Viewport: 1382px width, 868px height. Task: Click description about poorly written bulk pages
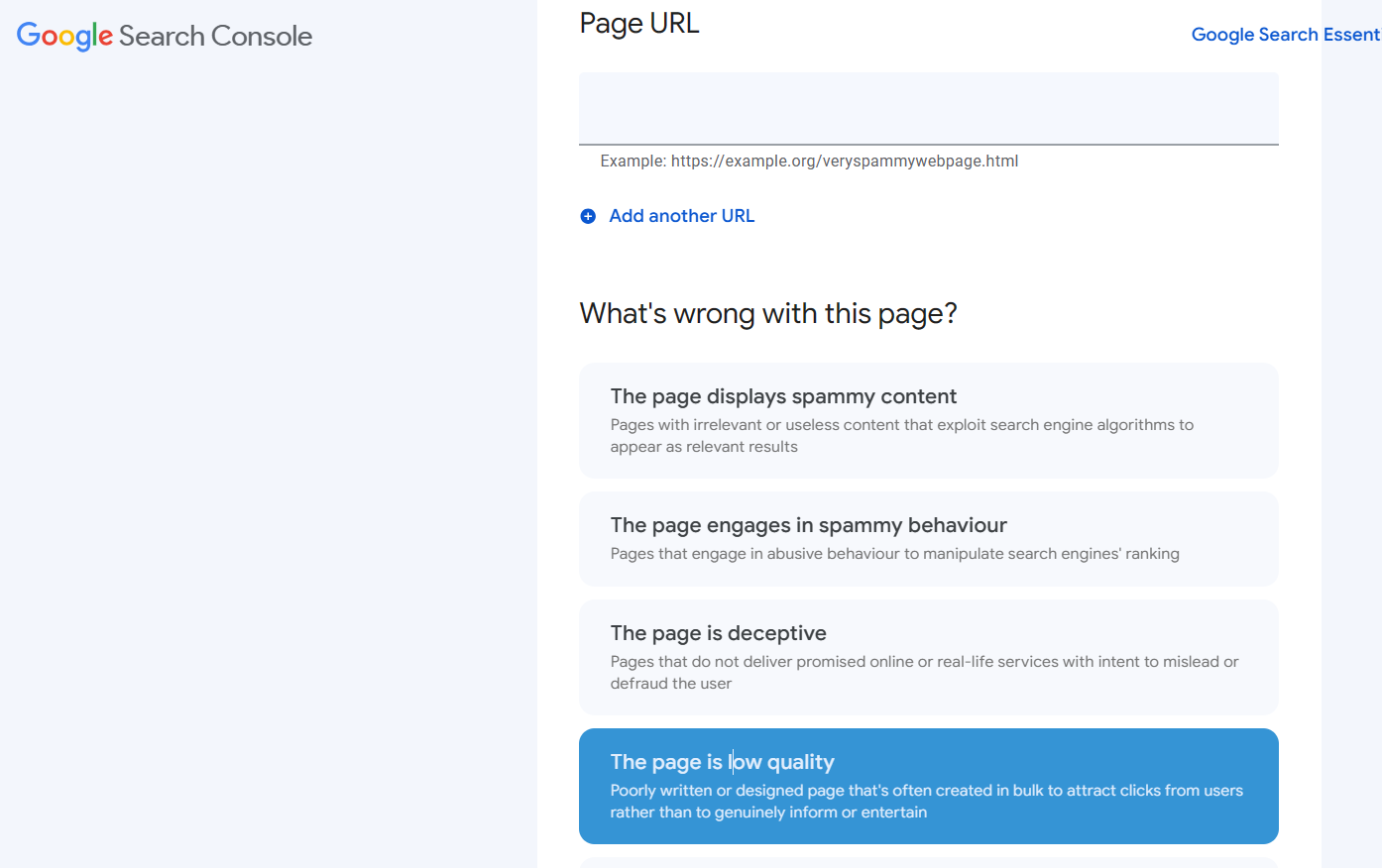[927, 802]
